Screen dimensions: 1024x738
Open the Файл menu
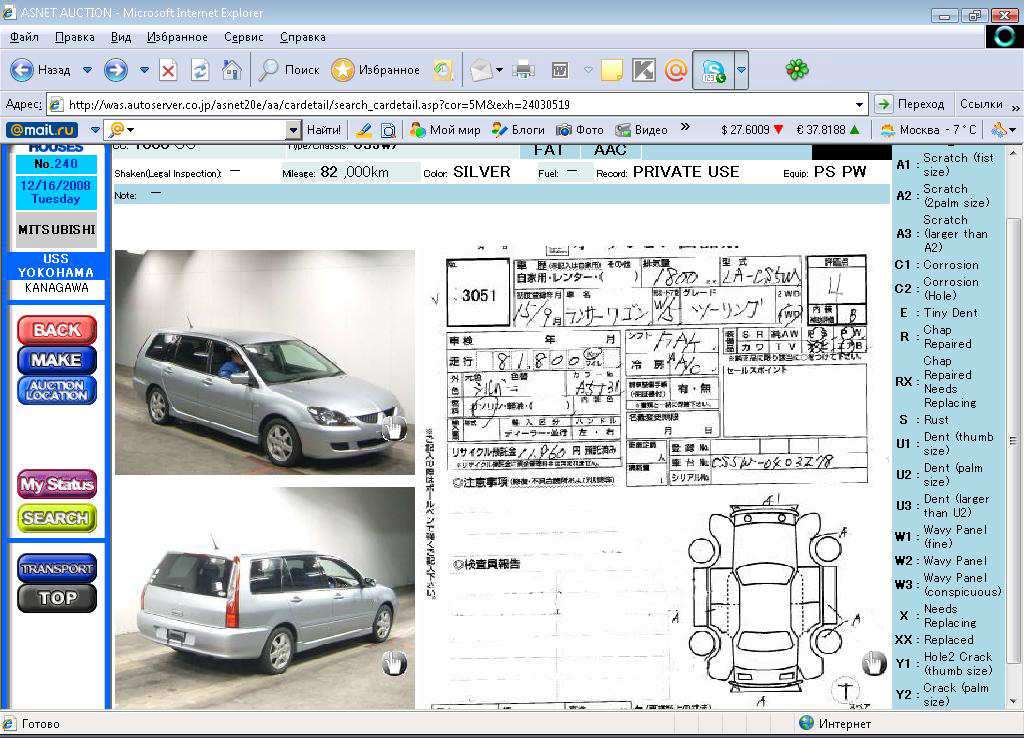click(24, 37)
